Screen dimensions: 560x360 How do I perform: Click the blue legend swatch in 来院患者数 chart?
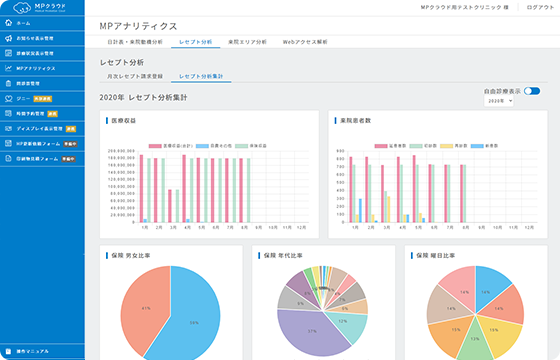pyautogui.click(x=477, y=146)
